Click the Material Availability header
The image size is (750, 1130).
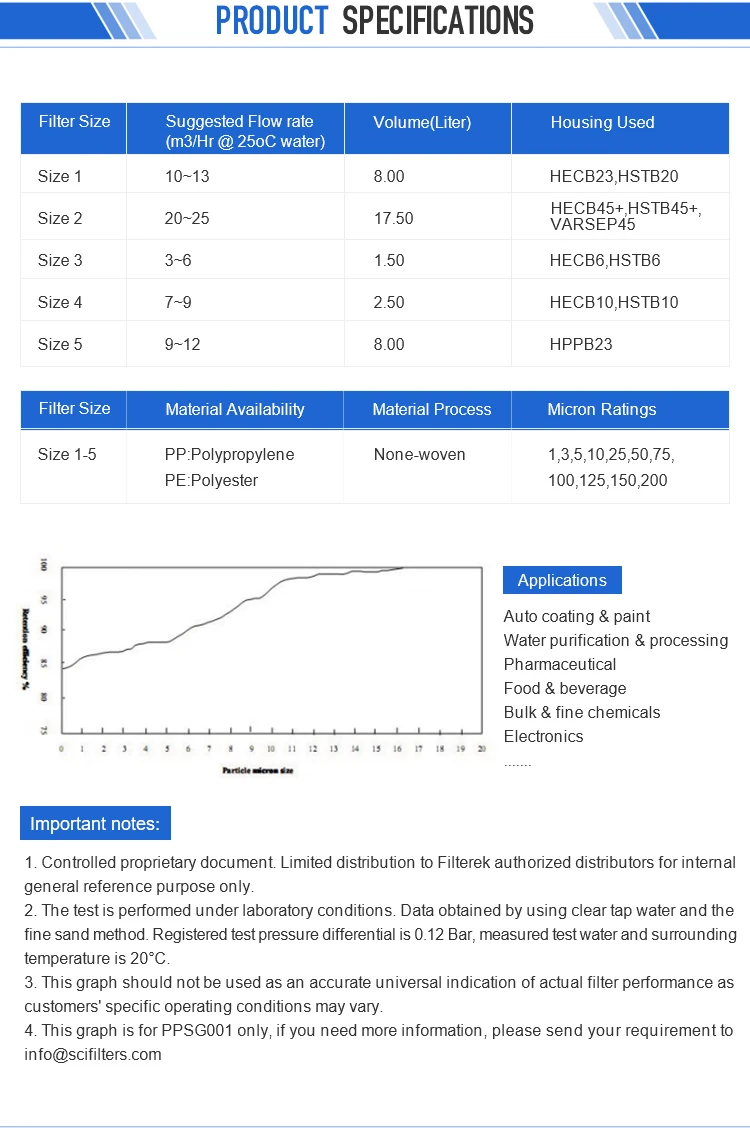235,409
